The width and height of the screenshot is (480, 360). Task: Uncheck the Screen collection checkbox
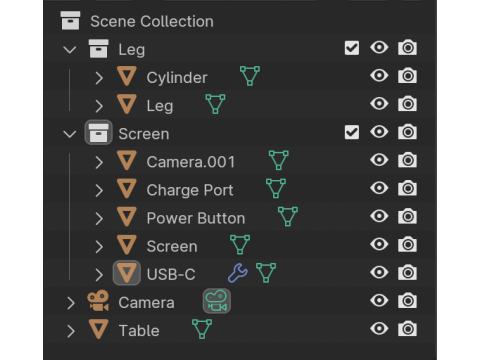pyautogui.click(x=352, y=132)
